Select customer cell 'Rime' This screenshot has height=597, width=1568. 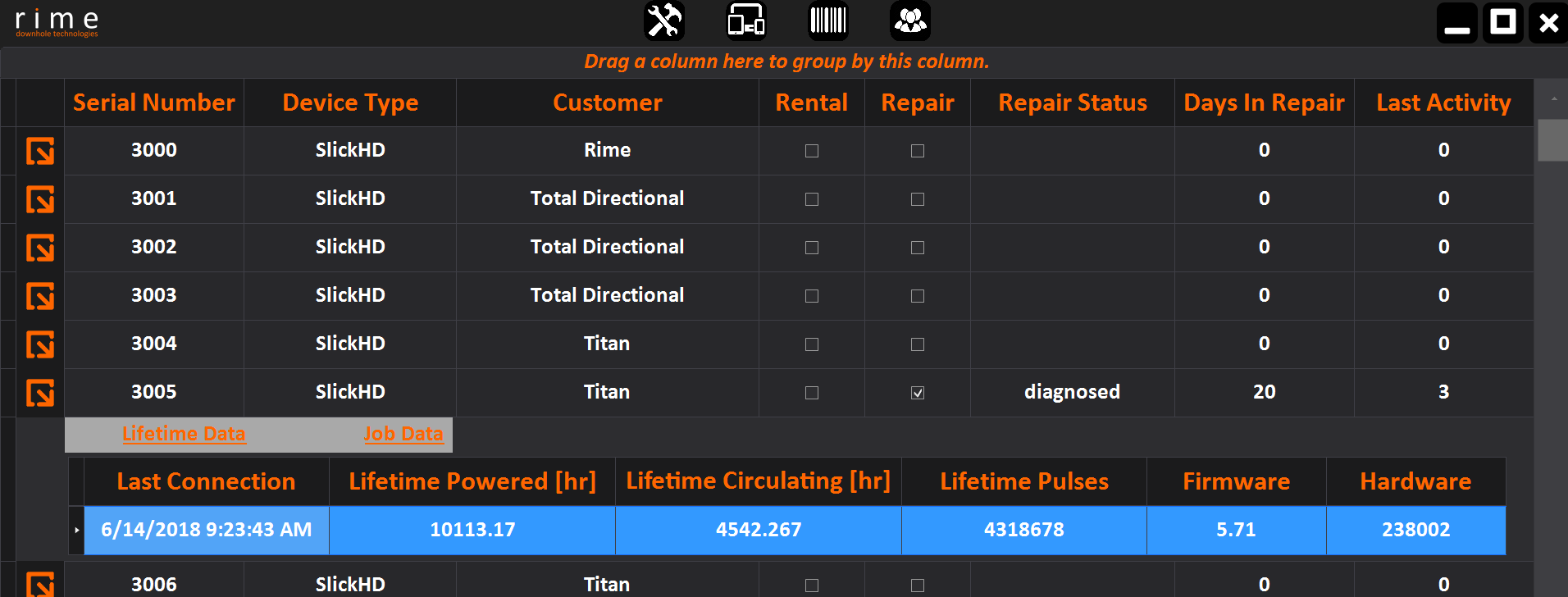click(608, 151)
